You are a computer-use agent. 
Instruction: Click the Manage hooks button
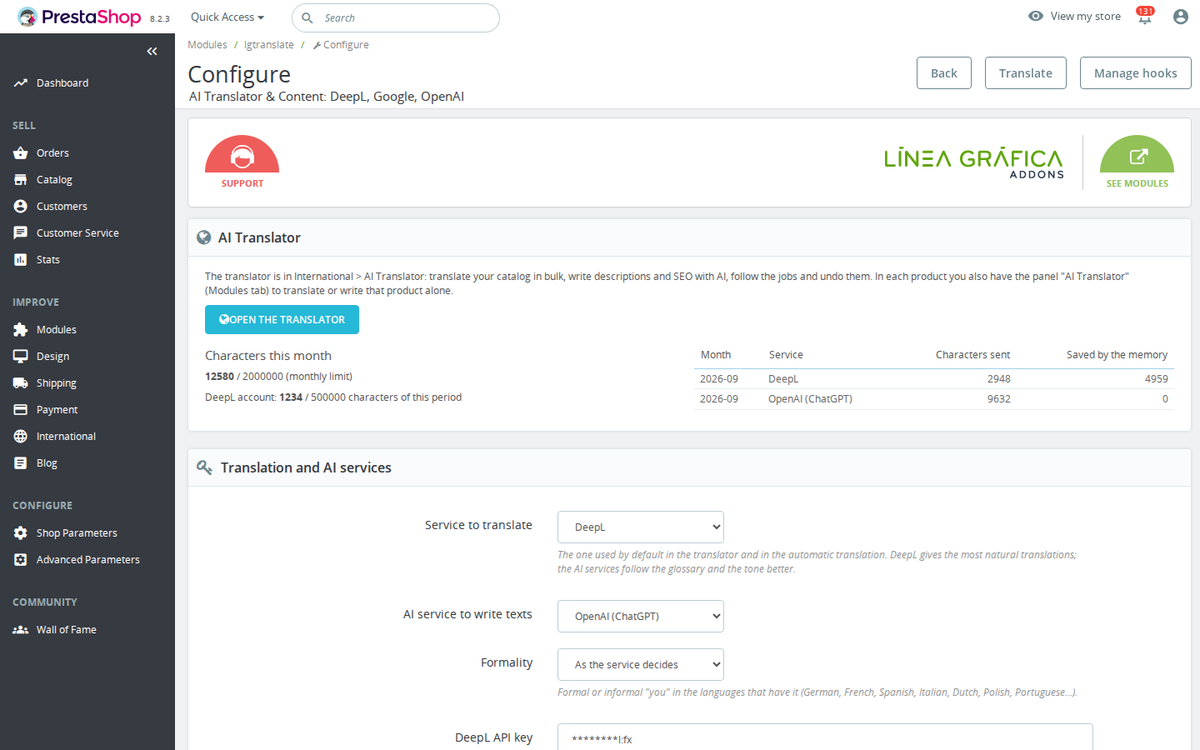[x=1135, y=73]
